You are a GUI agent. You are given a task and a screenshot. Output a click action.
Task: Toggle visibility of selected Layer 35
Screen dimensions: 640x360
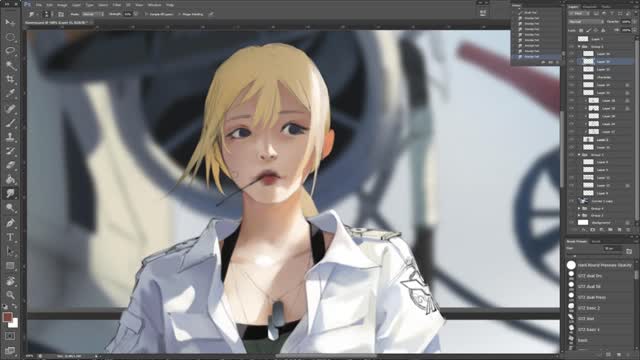coord(571,62)
